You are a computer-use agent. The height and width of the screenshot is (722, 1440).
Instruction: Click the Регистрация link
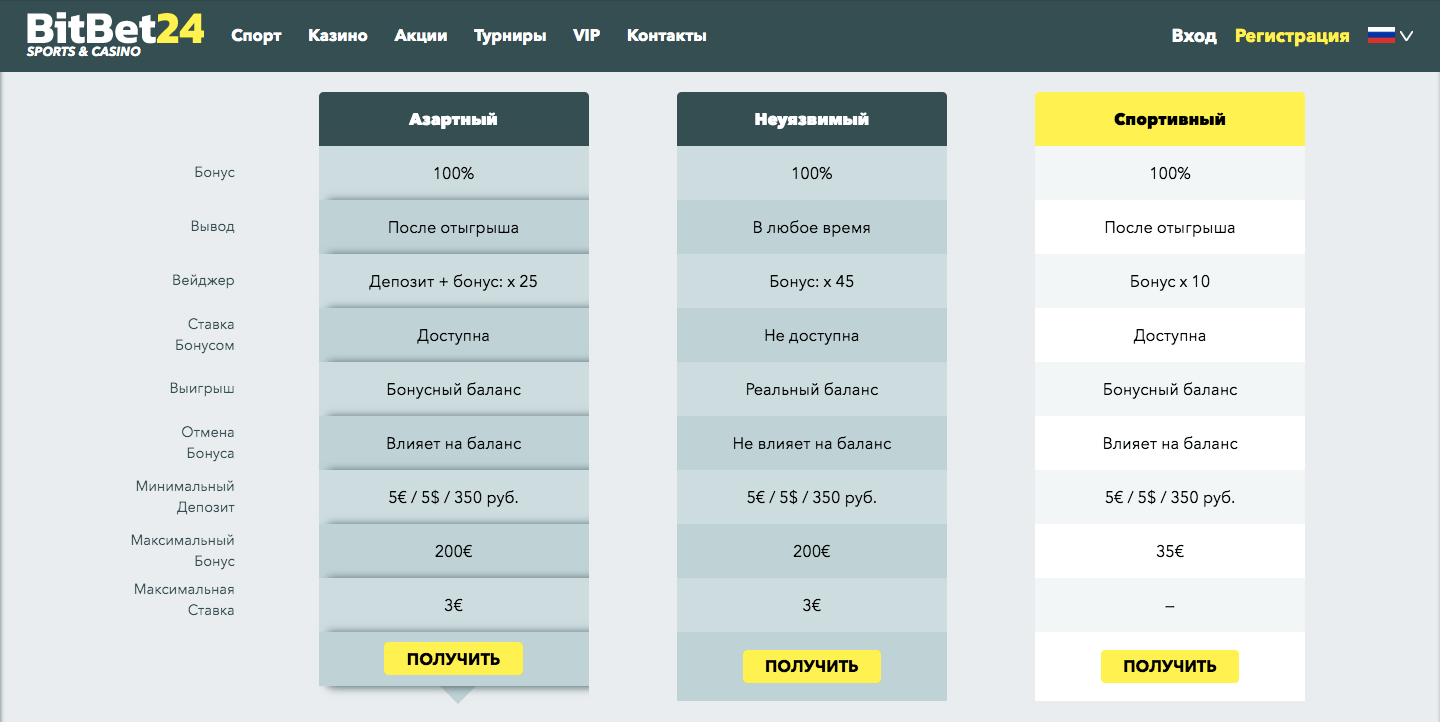(x=1292, y=36)
